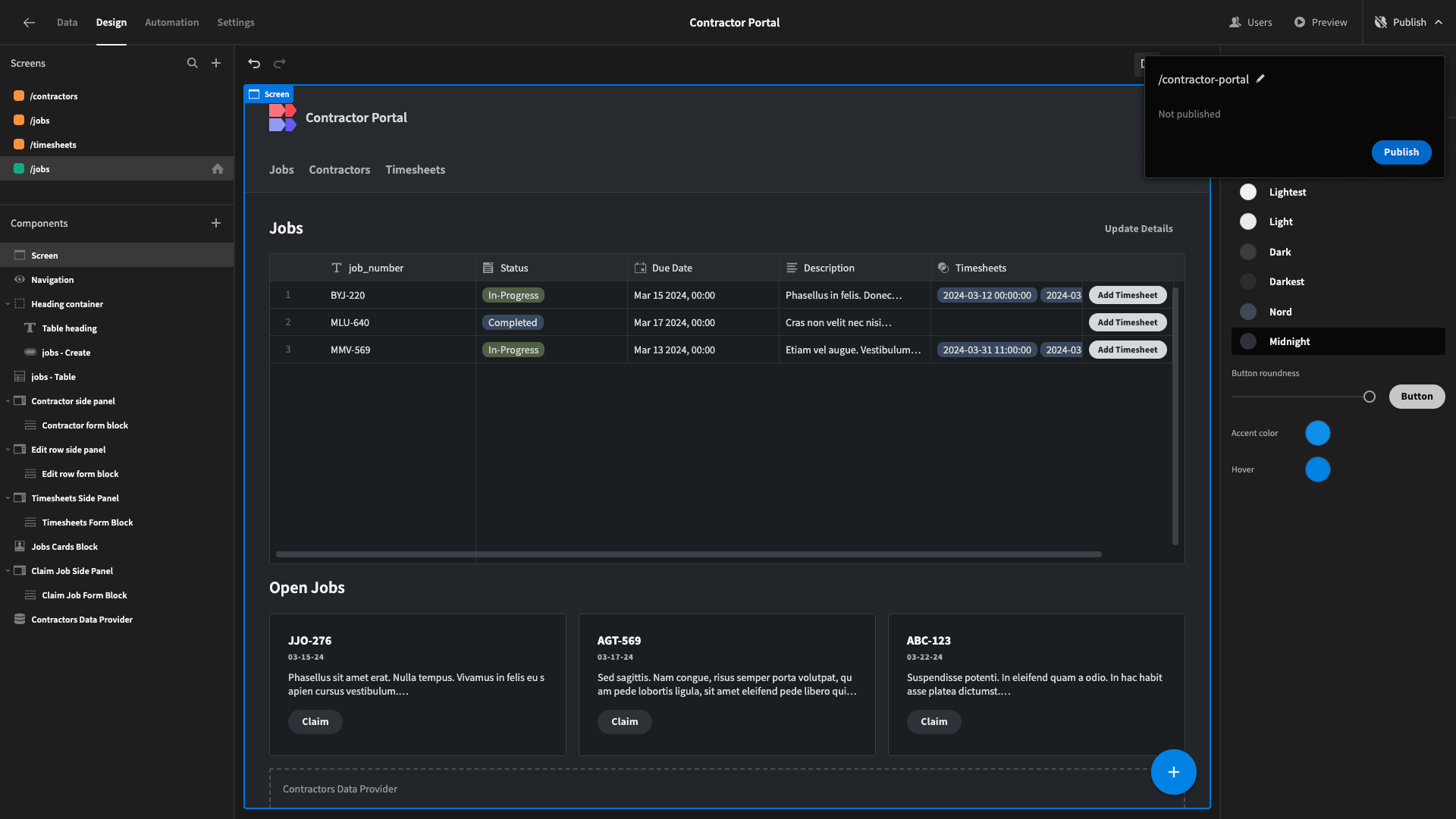Viewport: 1456px width, 819px height.
Task: Click the Due Date column header
Action: (703, 268)
